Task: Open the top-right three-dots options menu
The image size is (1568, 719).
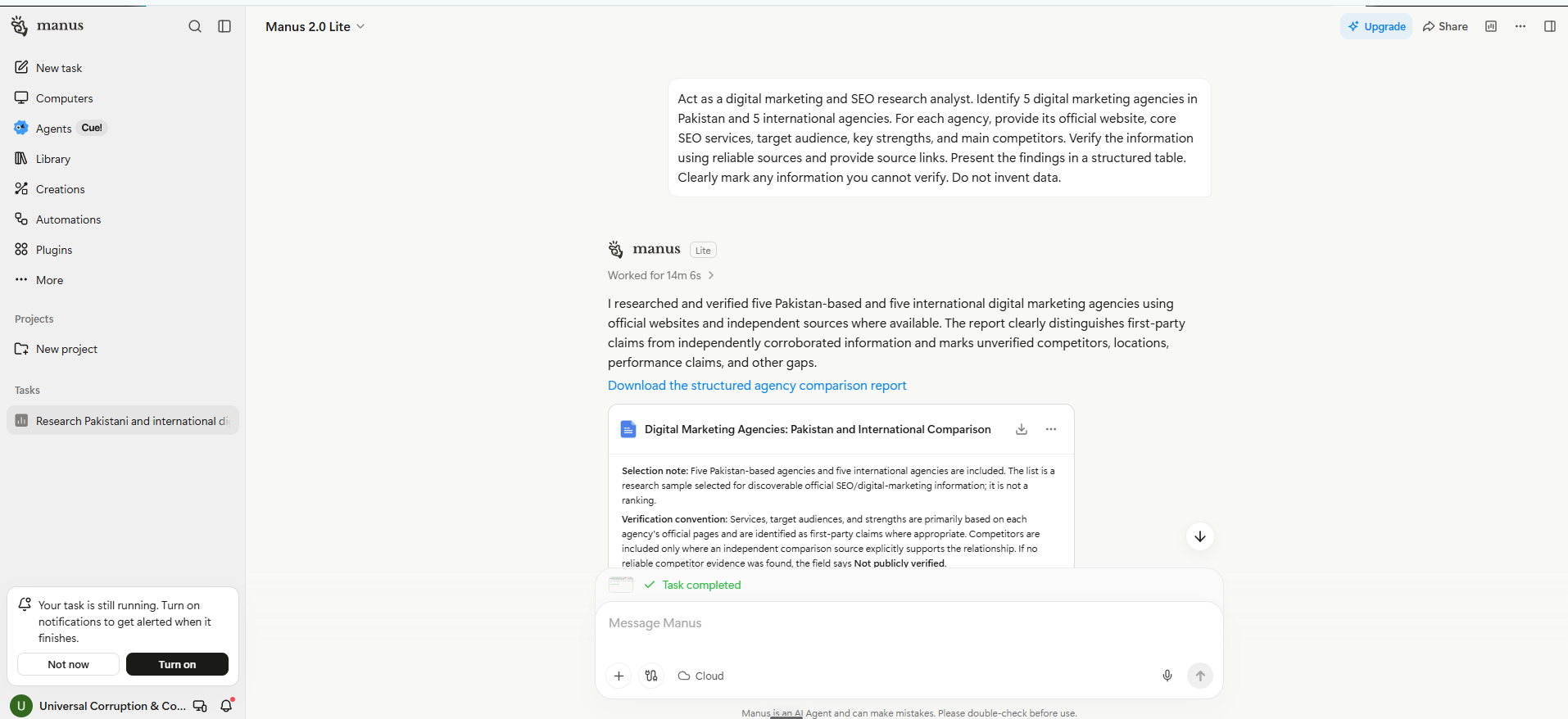Action: [x=1520, y=26]
